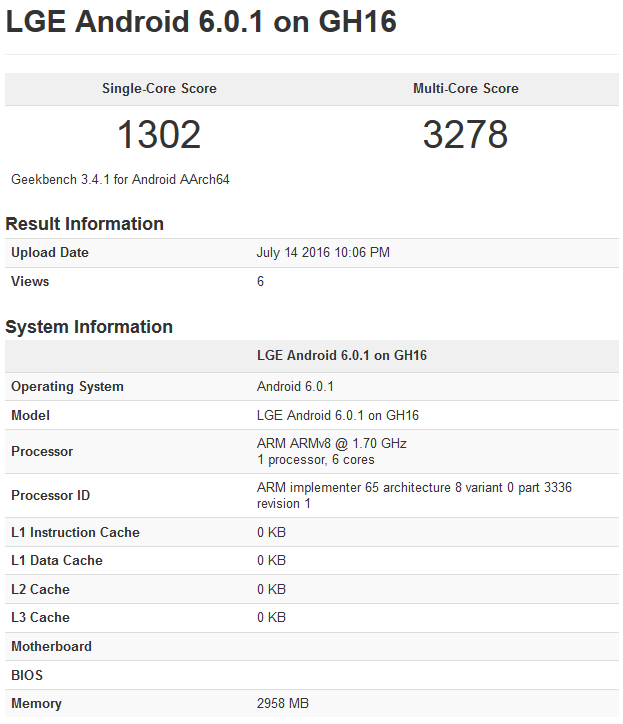Click the date July 14 2016 10:06 PM
The image size is (623, 724).
click(323, 253)
